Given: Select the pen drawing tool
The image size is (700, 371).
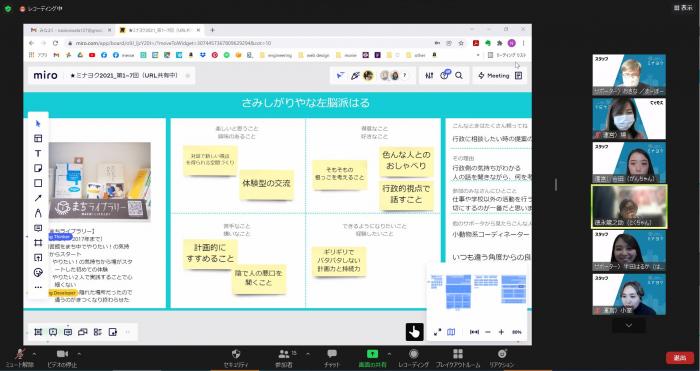Looking at the screenshot, I should click(x=38, y=213).
